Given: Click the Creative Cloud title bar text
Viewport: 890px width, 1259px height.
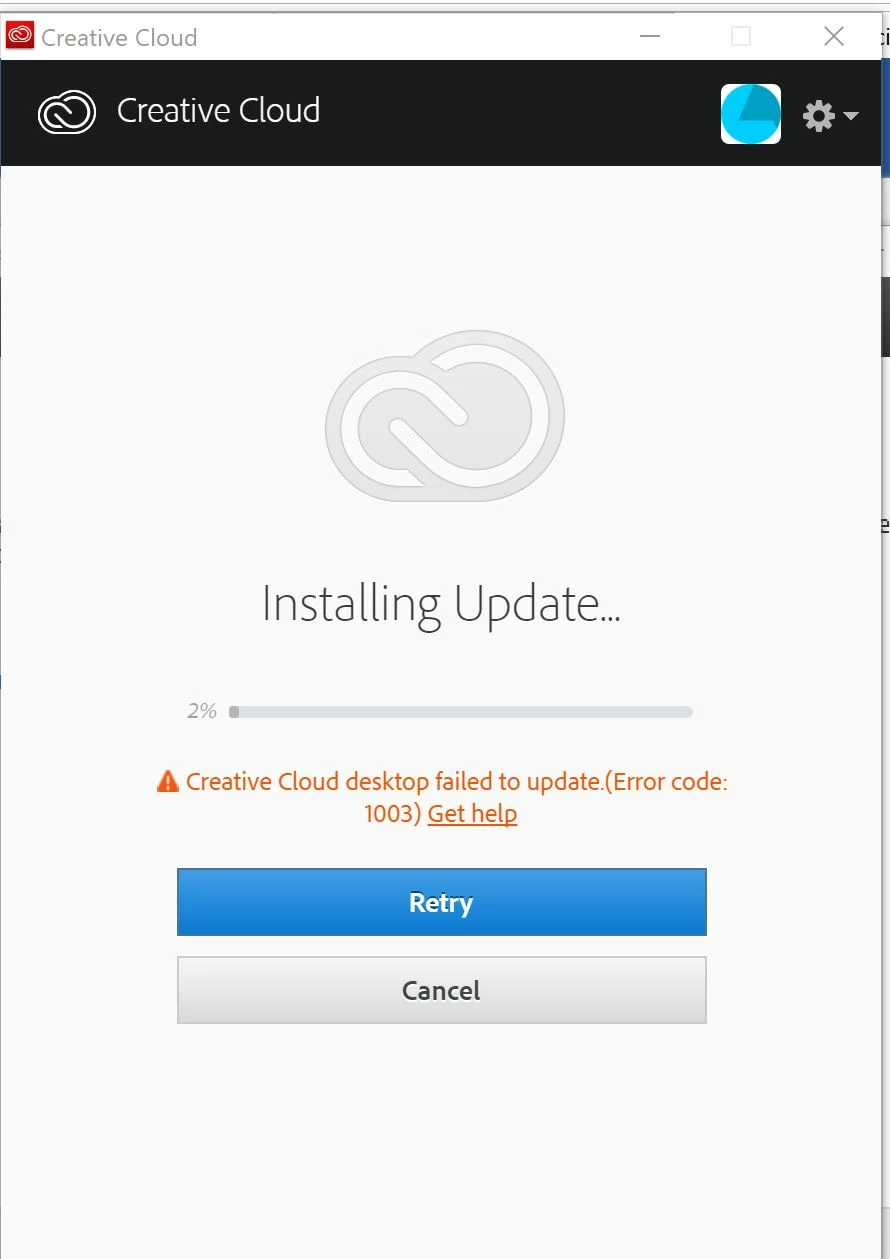Looking at the screenshot, I should point(119,38).
